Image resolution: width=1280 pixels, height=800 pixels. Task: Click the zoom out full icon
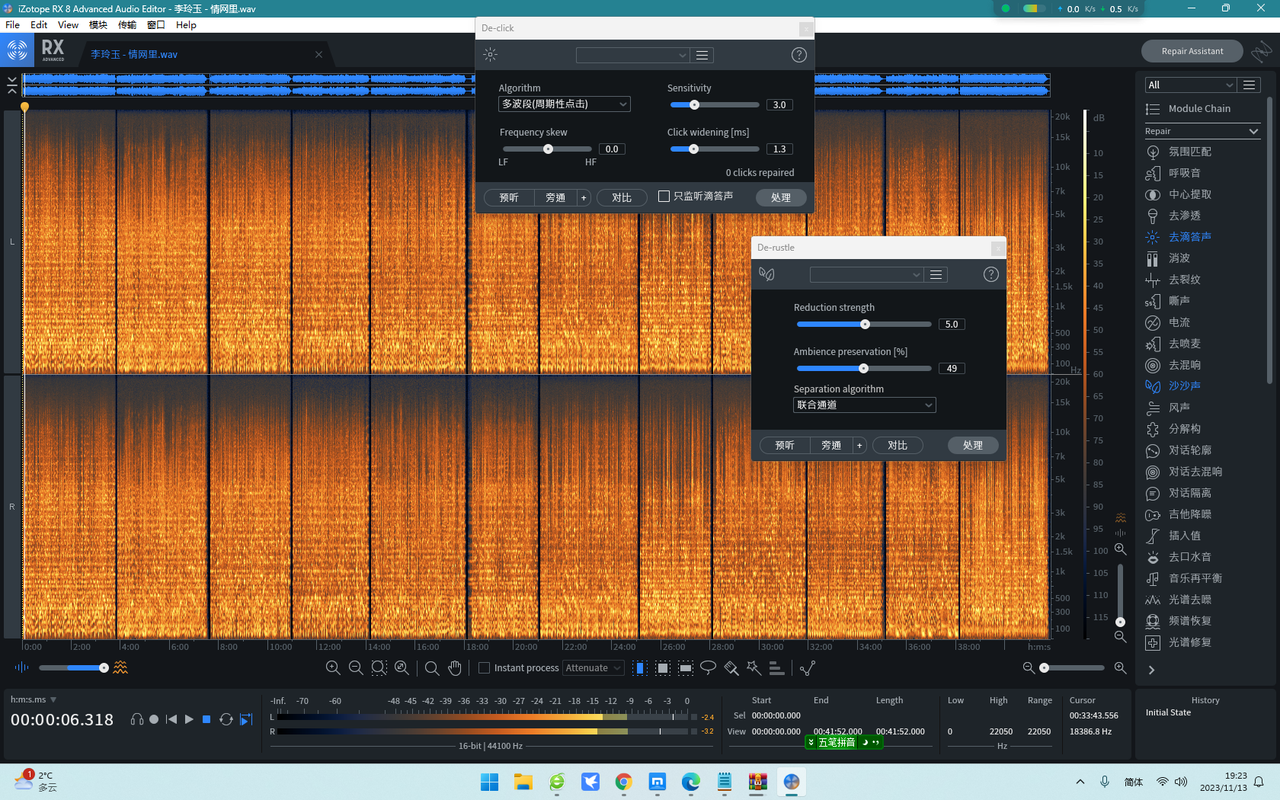pyautogui.click(x=402, y=668)
